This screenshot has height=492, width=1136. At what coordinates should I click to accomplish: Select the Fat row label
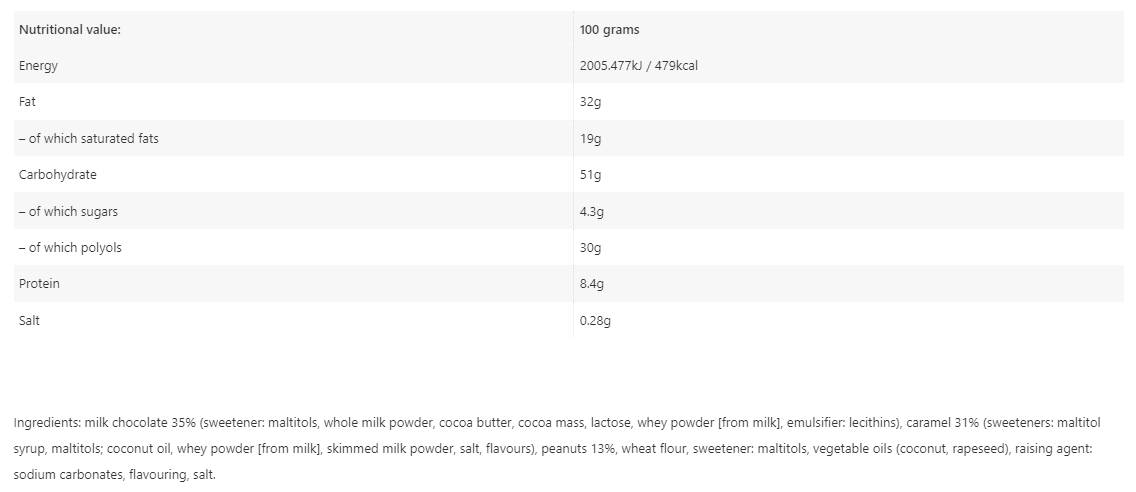(27, 102)
